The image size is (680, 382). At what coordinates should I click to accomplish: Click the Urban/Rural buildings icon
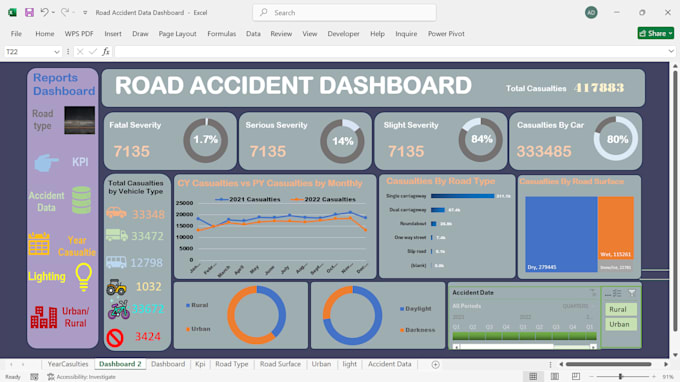[x=44, y=317]
